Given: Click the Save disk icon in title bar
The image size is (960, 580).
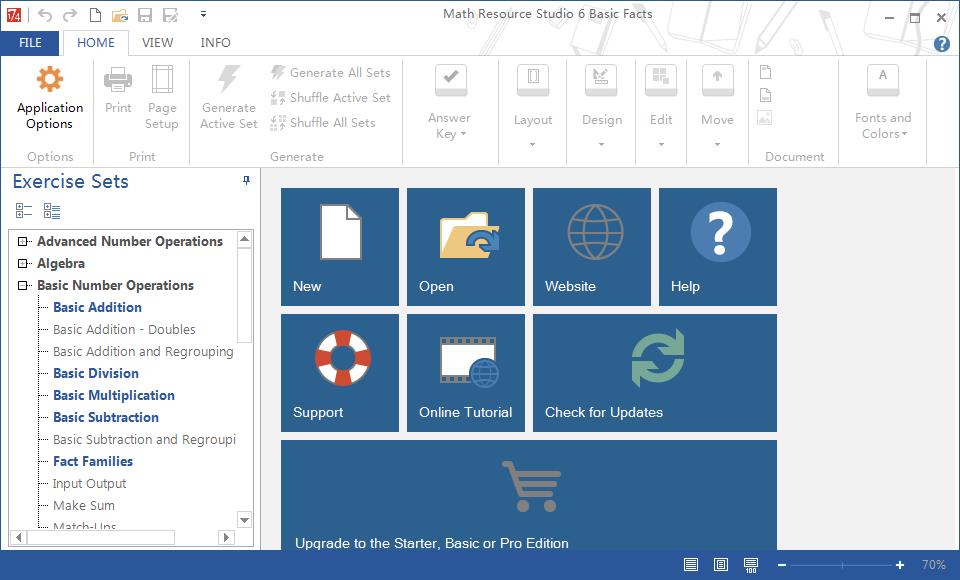Looking at the screenshot, I should (x=145, y=15).
